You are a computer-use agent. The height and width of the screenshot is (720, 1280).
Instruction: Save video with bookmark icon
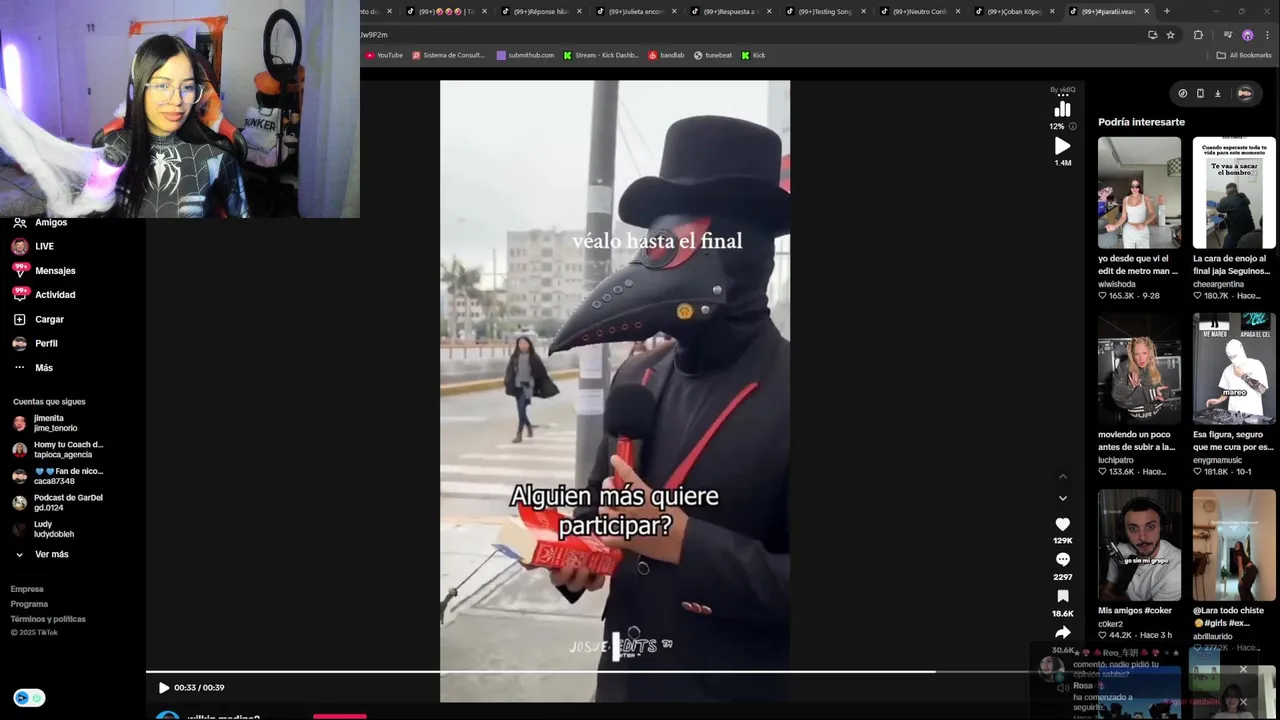coord(1062,597)
